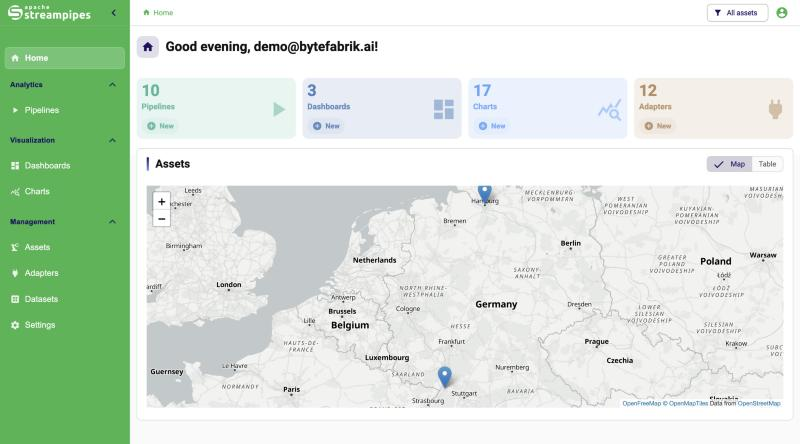Select the map marker near Hamburg

coord(485,194)
